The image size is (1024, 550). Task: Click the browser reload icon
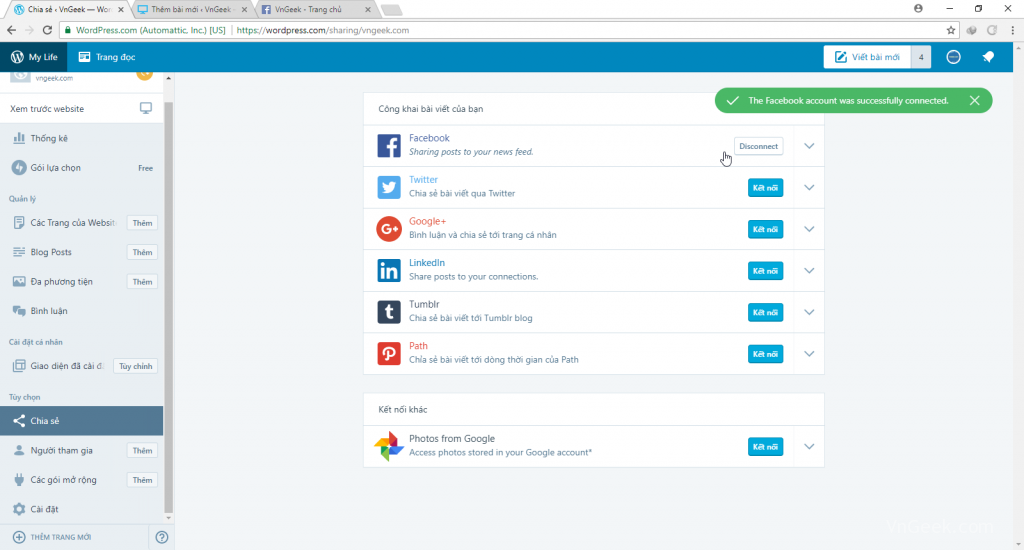47,30
